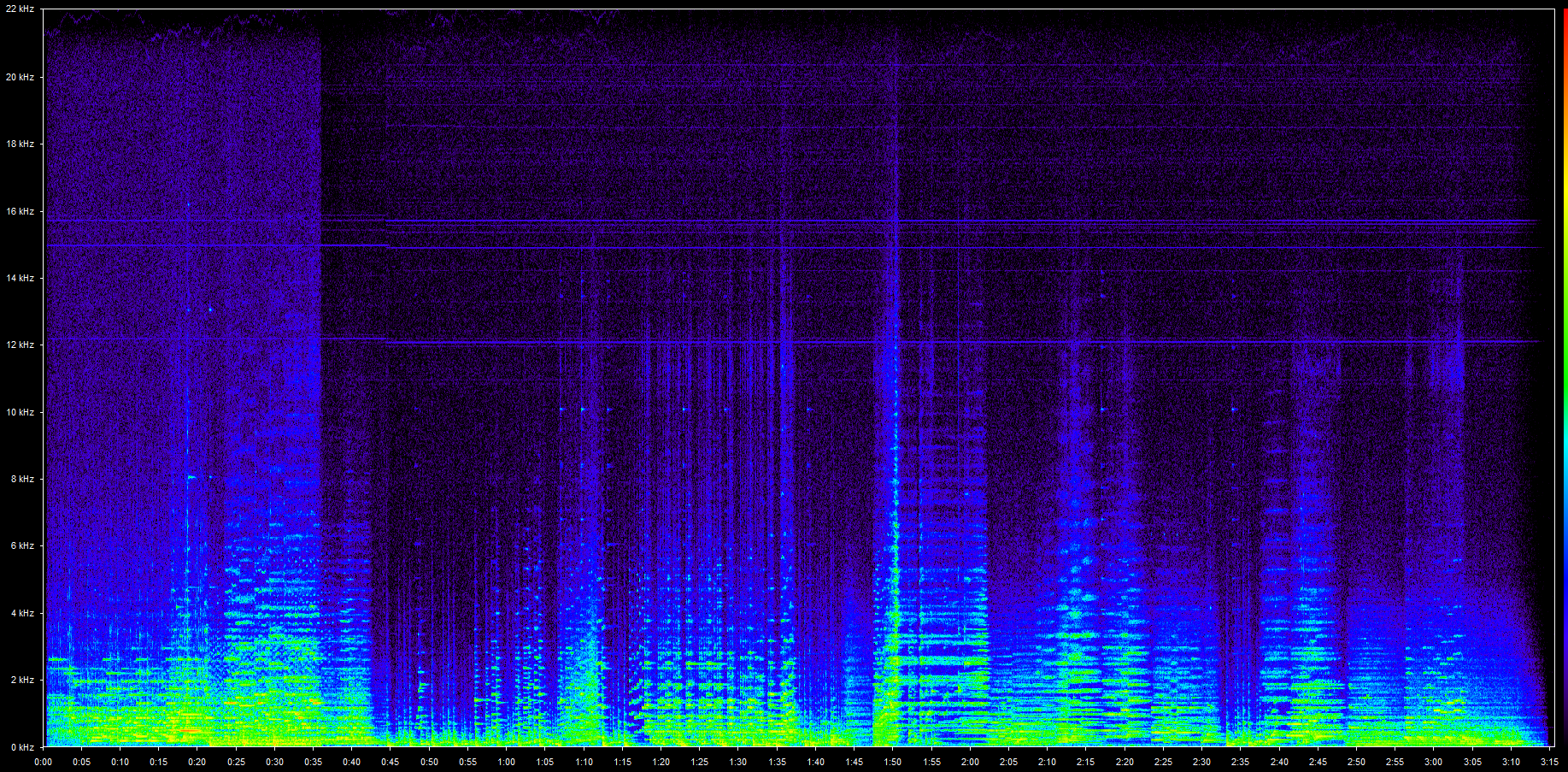This screenshot has width=1568, height=772.
Task: Click the 4 kHz frequency label
Action: tap(22, 613)
